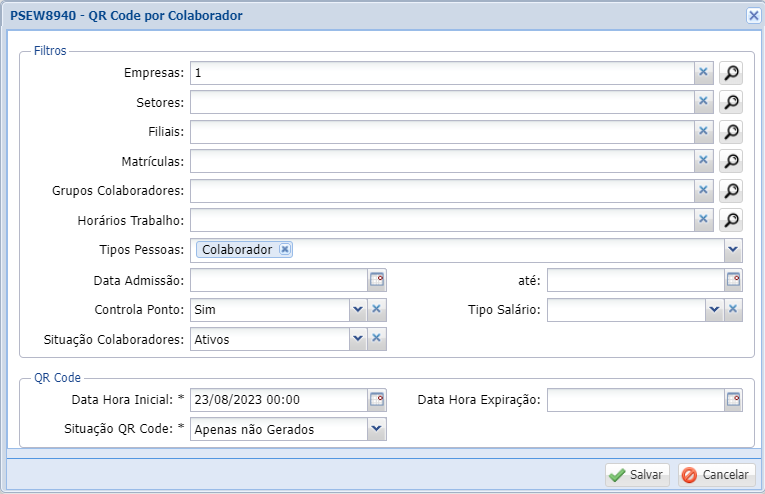Click the magnifier for Horários Trabalho

click(x=731, y=220)
